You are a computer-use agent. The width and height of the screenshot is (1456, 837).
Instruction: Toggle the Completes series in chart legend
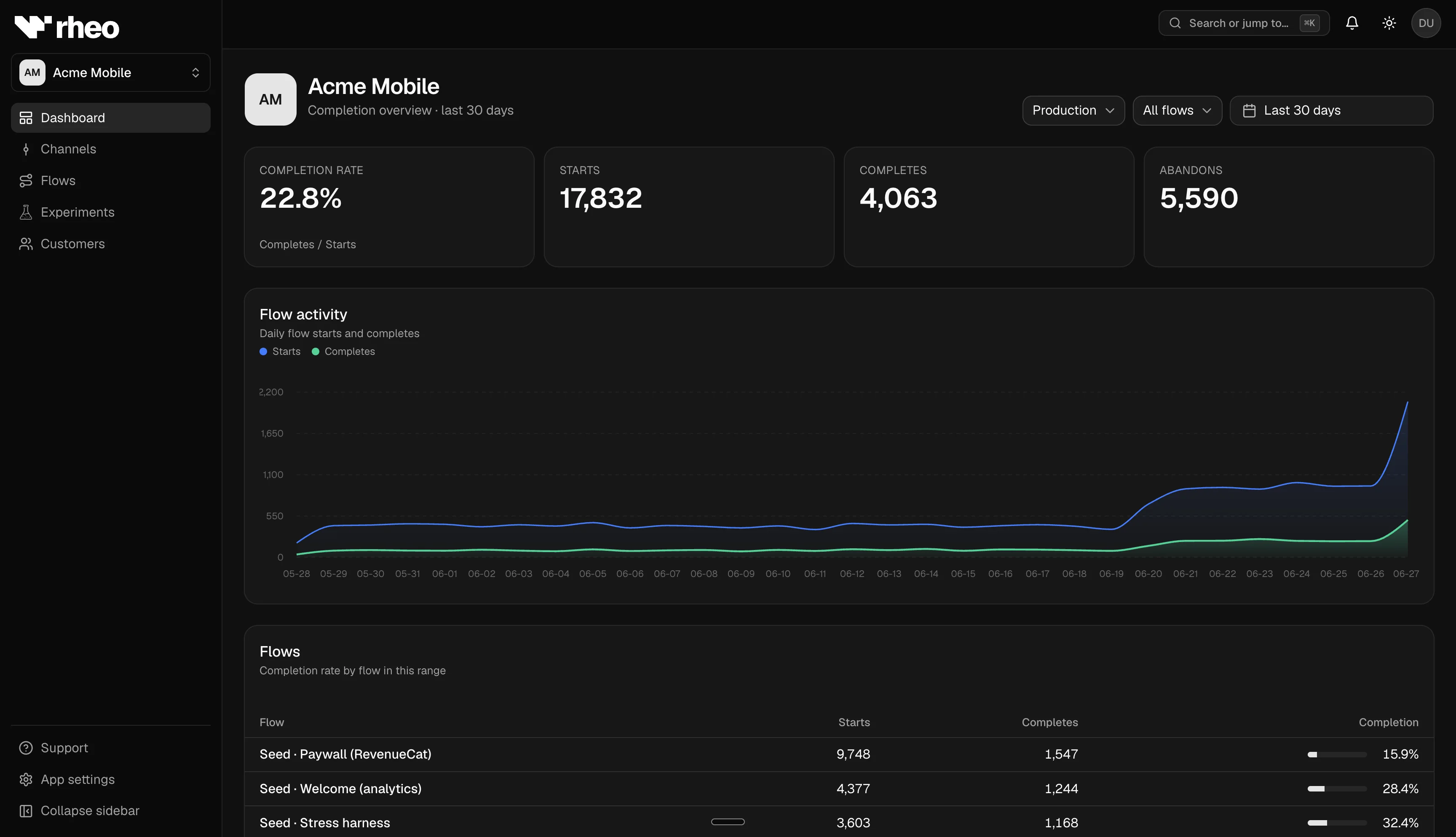344,352
